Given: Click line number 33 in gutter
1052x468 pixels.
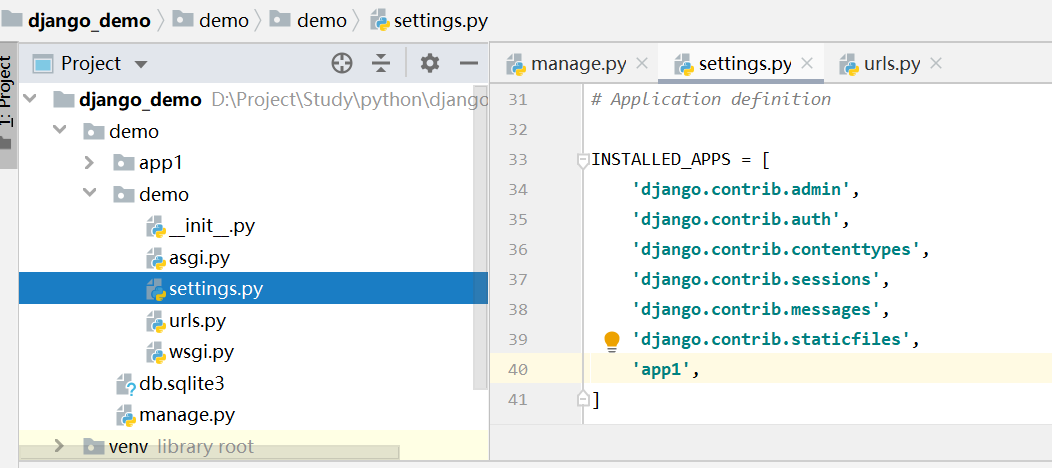Looking at the screenshot, I should coord(518,160).
